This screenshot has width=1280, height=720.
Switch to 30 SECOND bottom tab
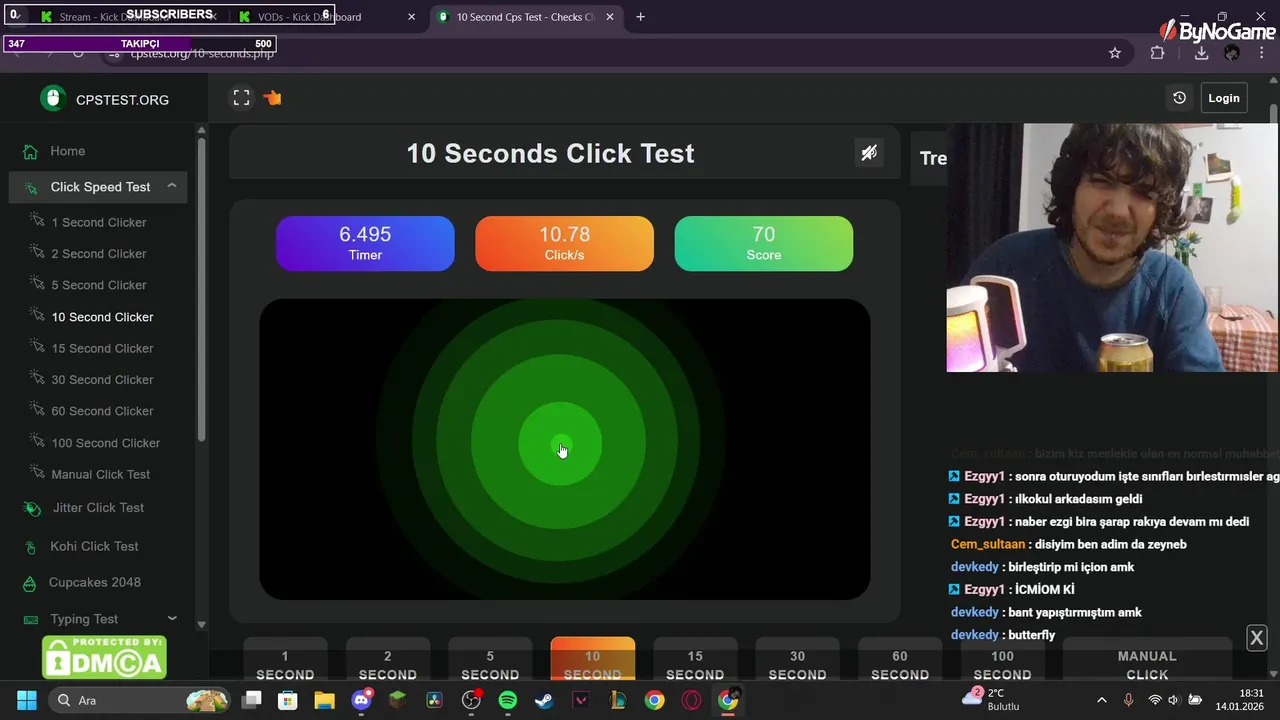(797, 660)
